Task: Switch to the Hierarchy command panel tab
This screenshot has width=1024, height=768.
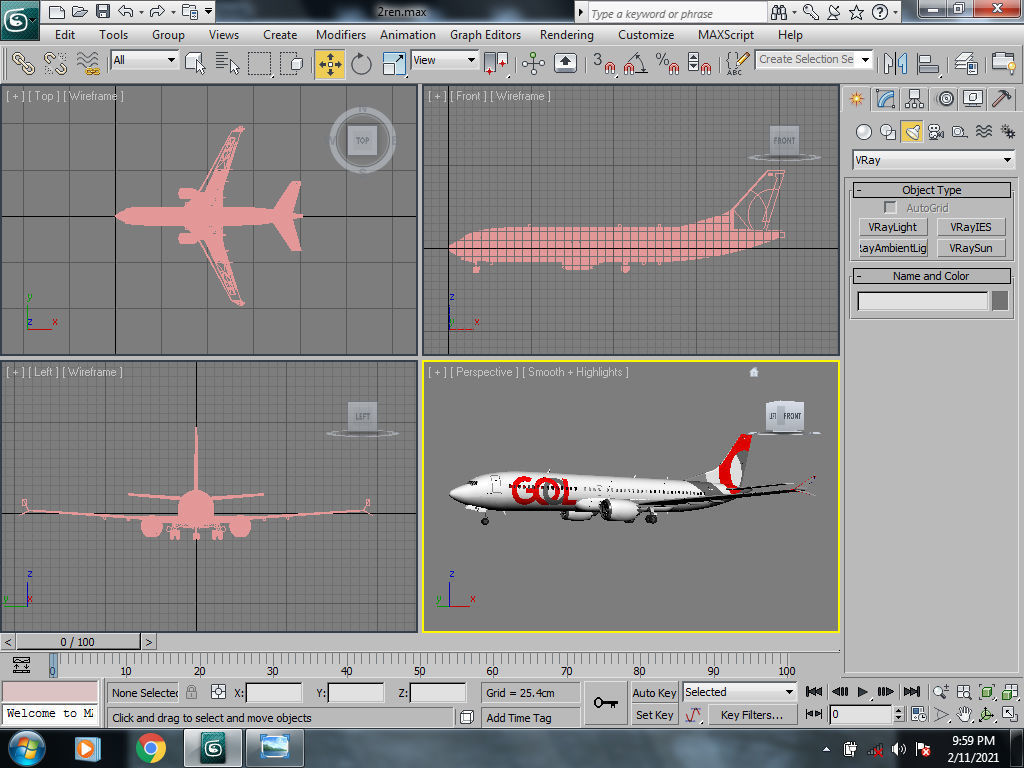Action: [x=914, y=99]
